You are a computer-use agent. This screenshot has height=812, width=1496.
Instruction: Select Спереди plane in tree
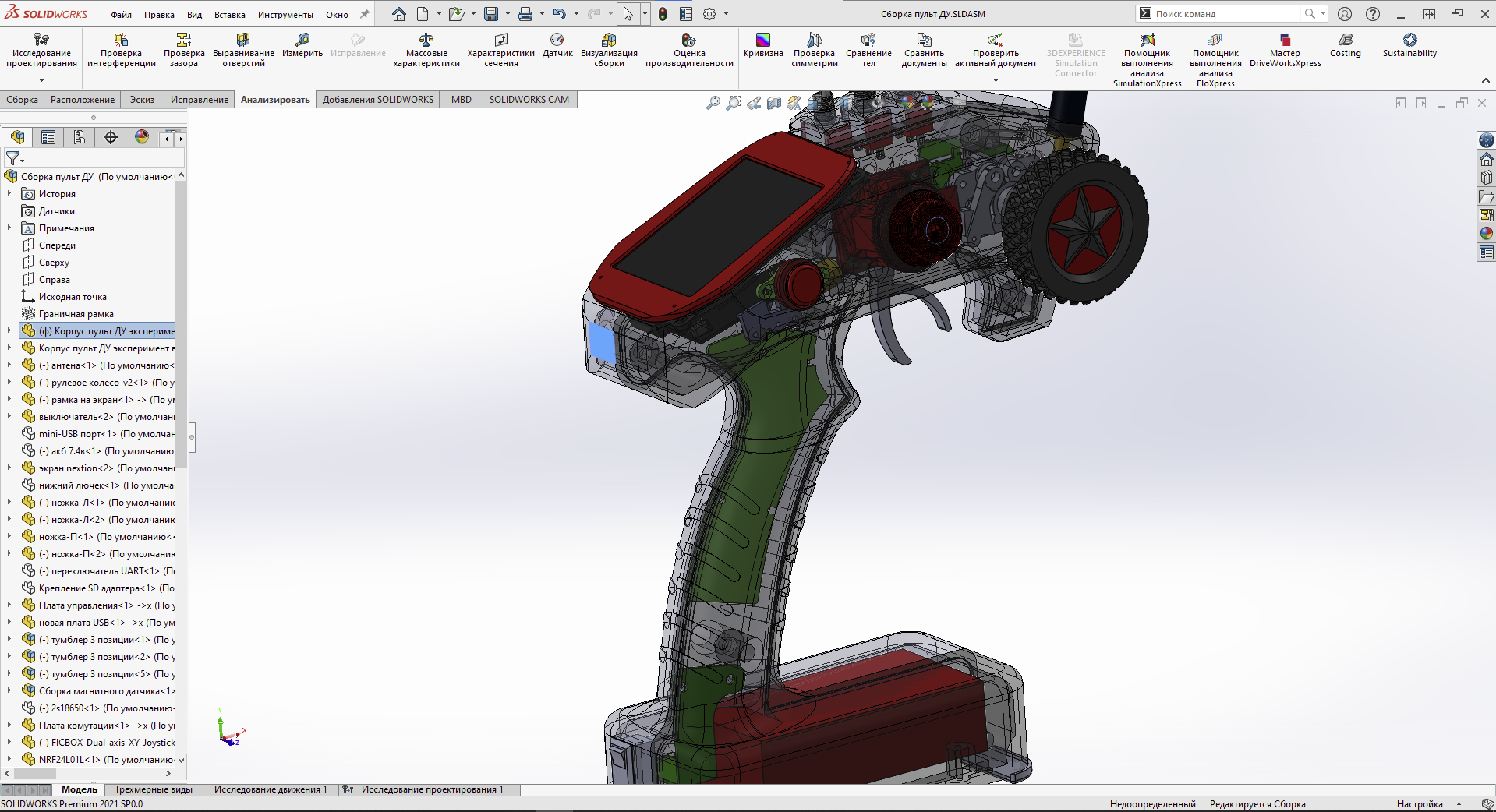coord(57,245)
